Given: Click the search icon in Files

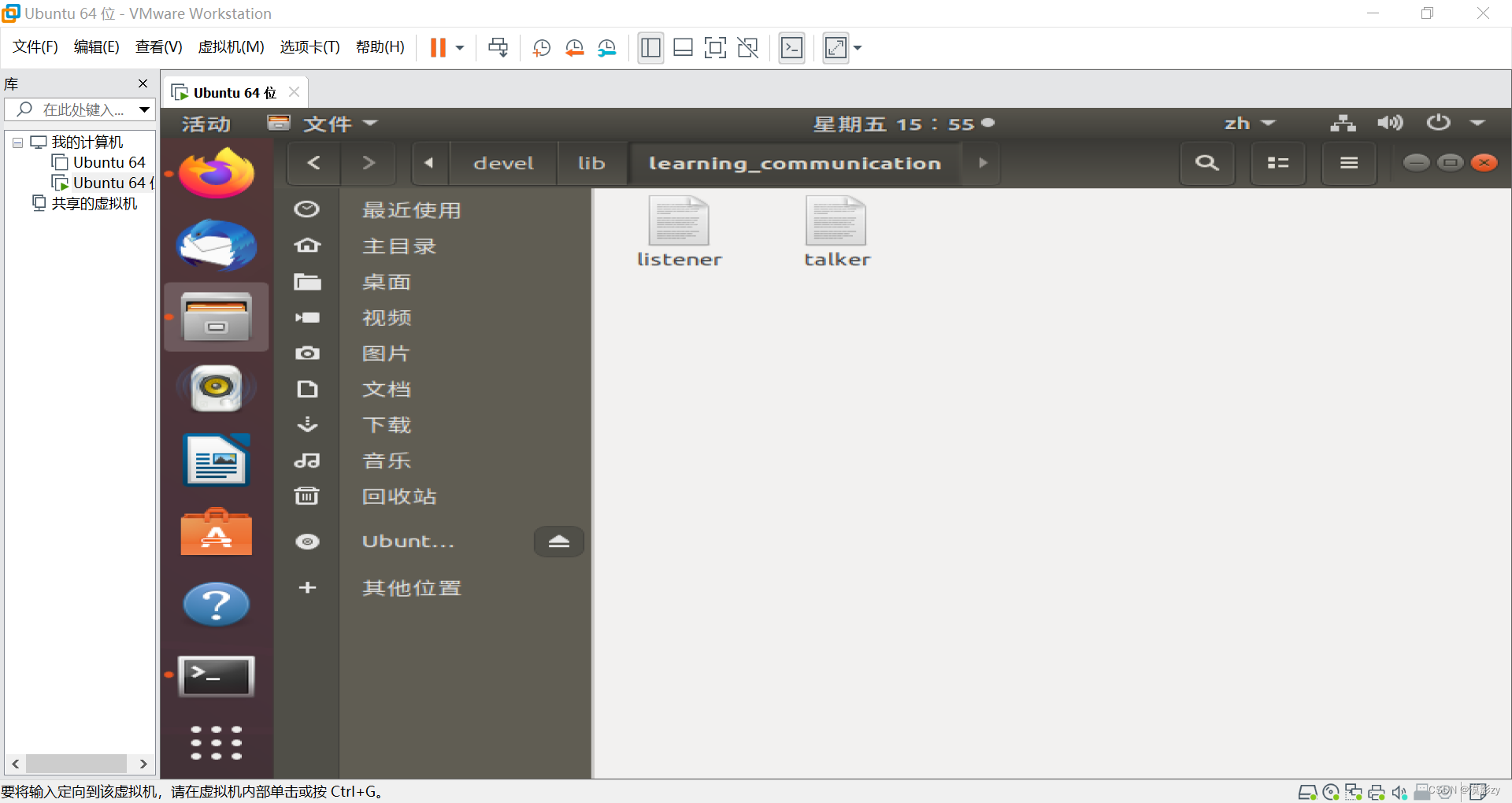Looking at the screenshot, I should (x=1206, y=163).
